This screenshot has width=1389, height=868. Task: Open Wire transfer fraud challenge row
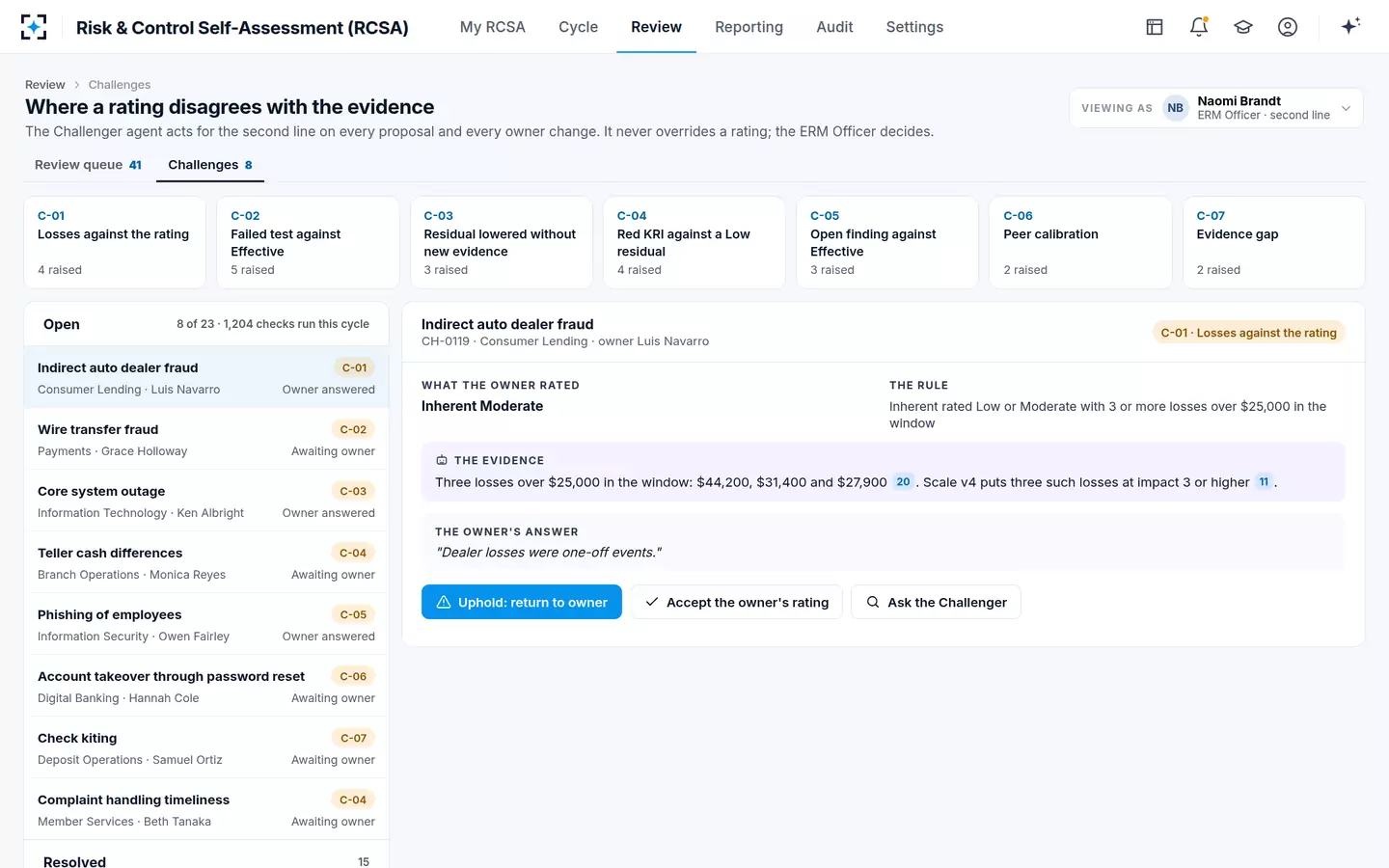pyautogui.click(x=206, y=439)
